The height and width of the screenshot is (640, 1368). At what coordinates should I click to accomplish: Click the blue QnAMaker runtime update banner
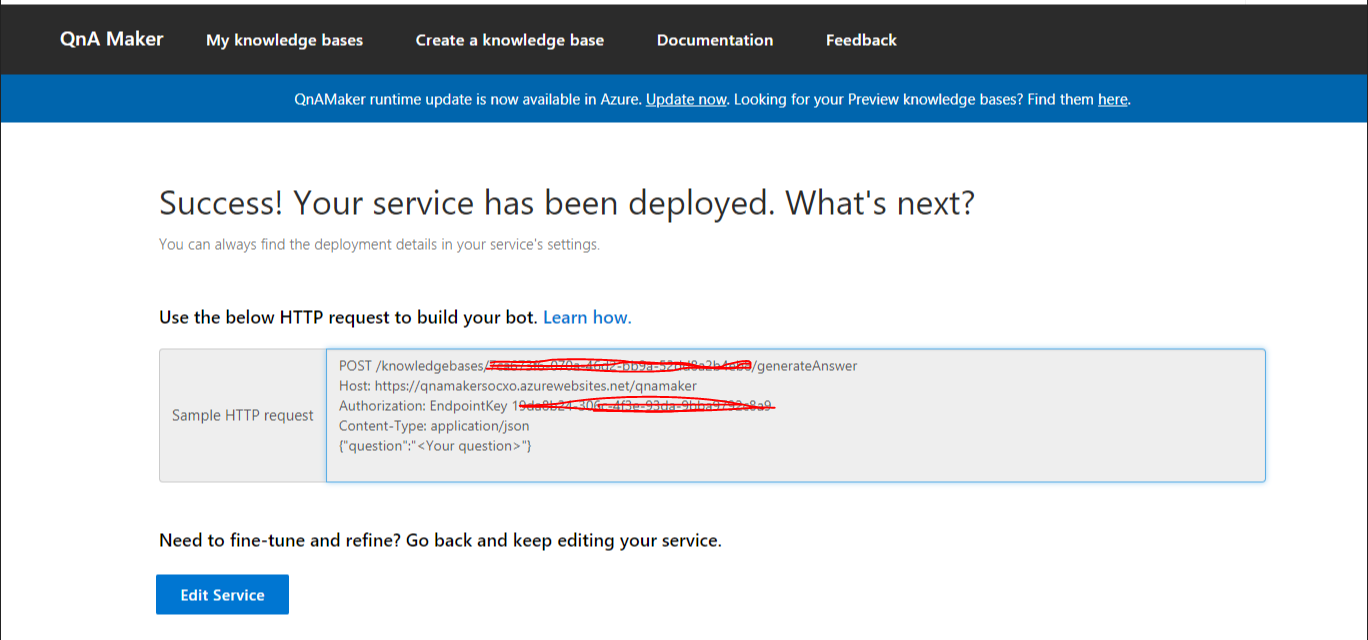684,98
